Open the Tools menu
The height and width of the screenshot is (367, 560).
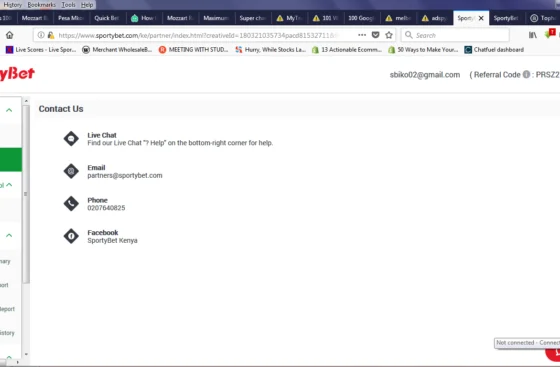coord(68,5)
